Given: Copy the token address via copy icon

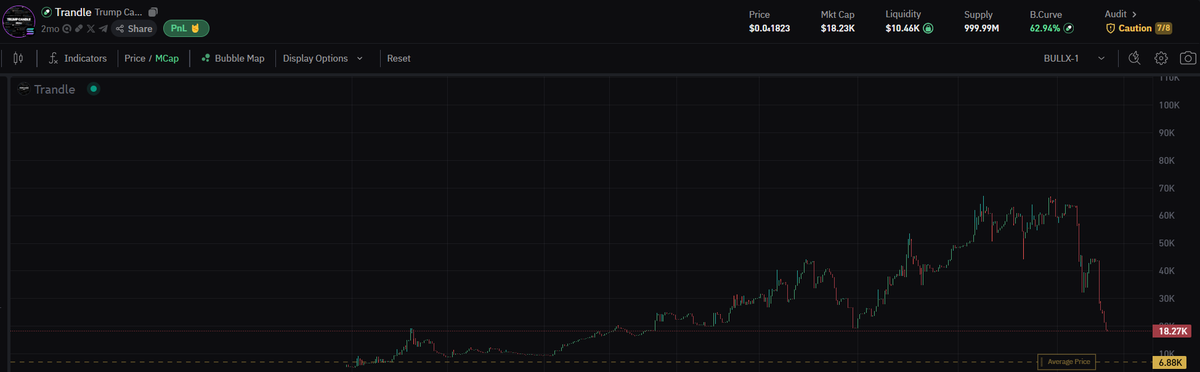Looking at the screenshot, I should point(153,12).
